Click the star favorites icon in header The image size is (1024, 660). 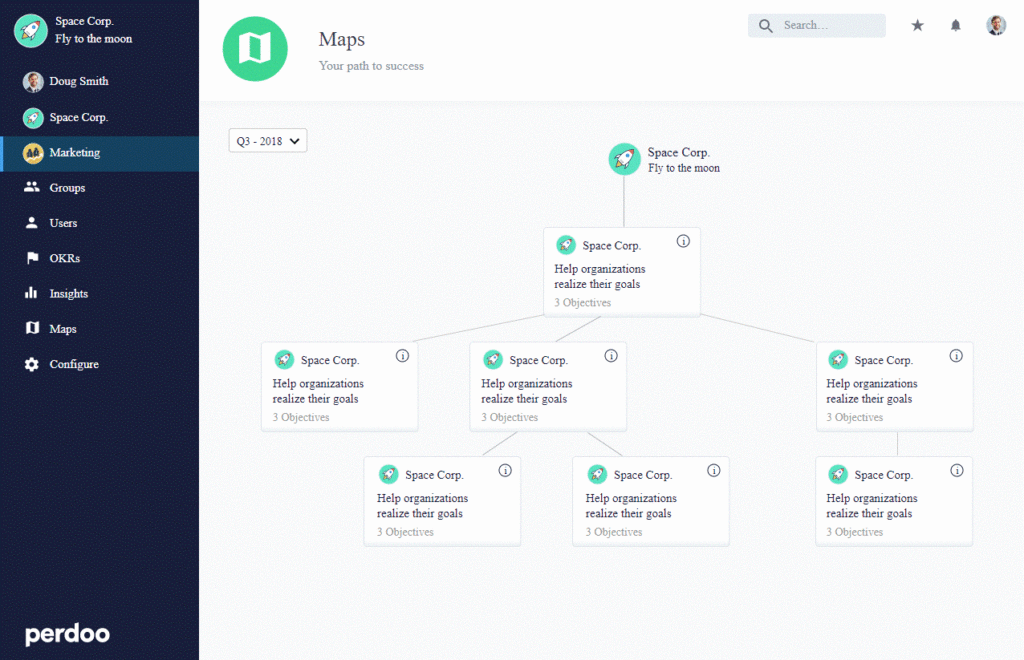pos(918,25)
